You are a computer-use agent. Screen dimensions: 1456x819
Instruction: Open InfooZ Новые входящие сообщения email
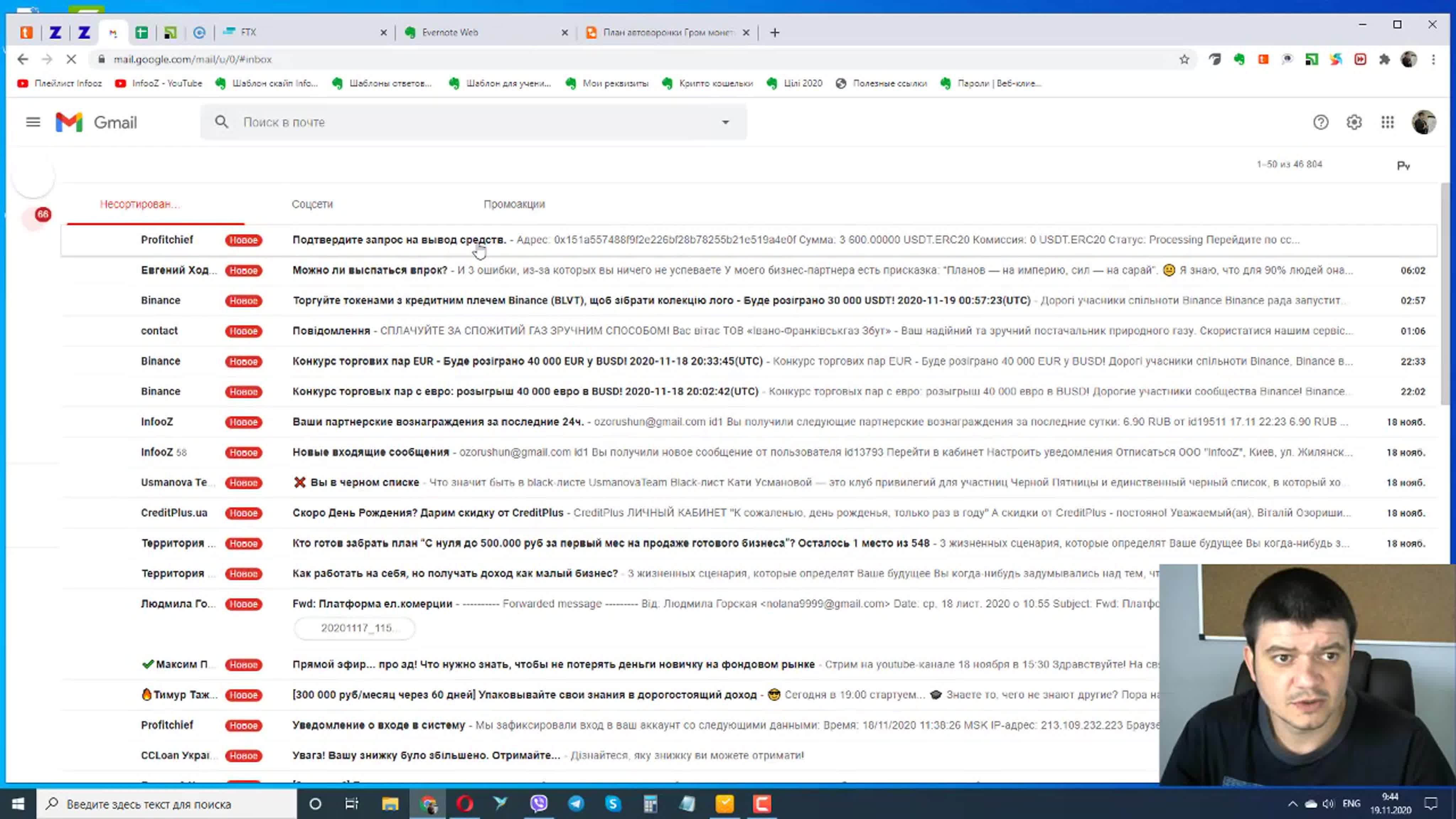[x=749, y=452]
